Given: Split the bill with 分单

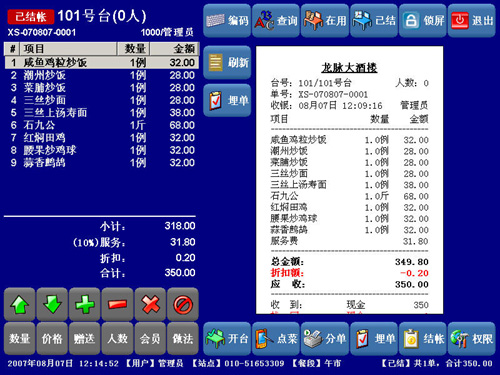Looking at the screenshot, I should click(x=325, y=339).
